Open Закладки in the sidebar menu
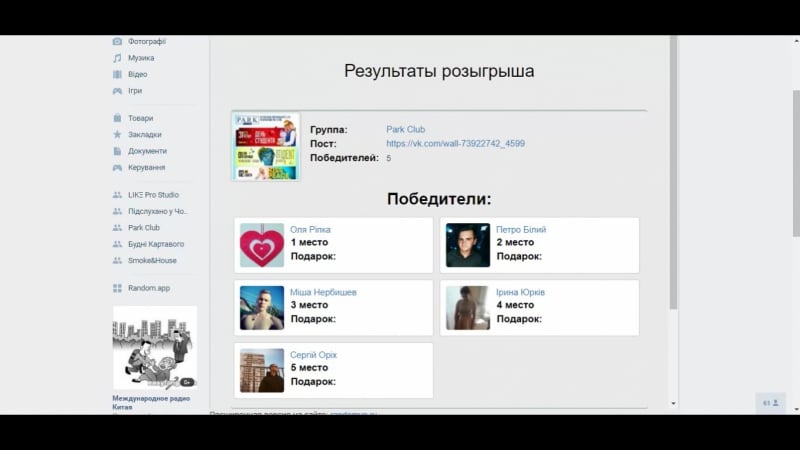800x450 pixels. 144,134
